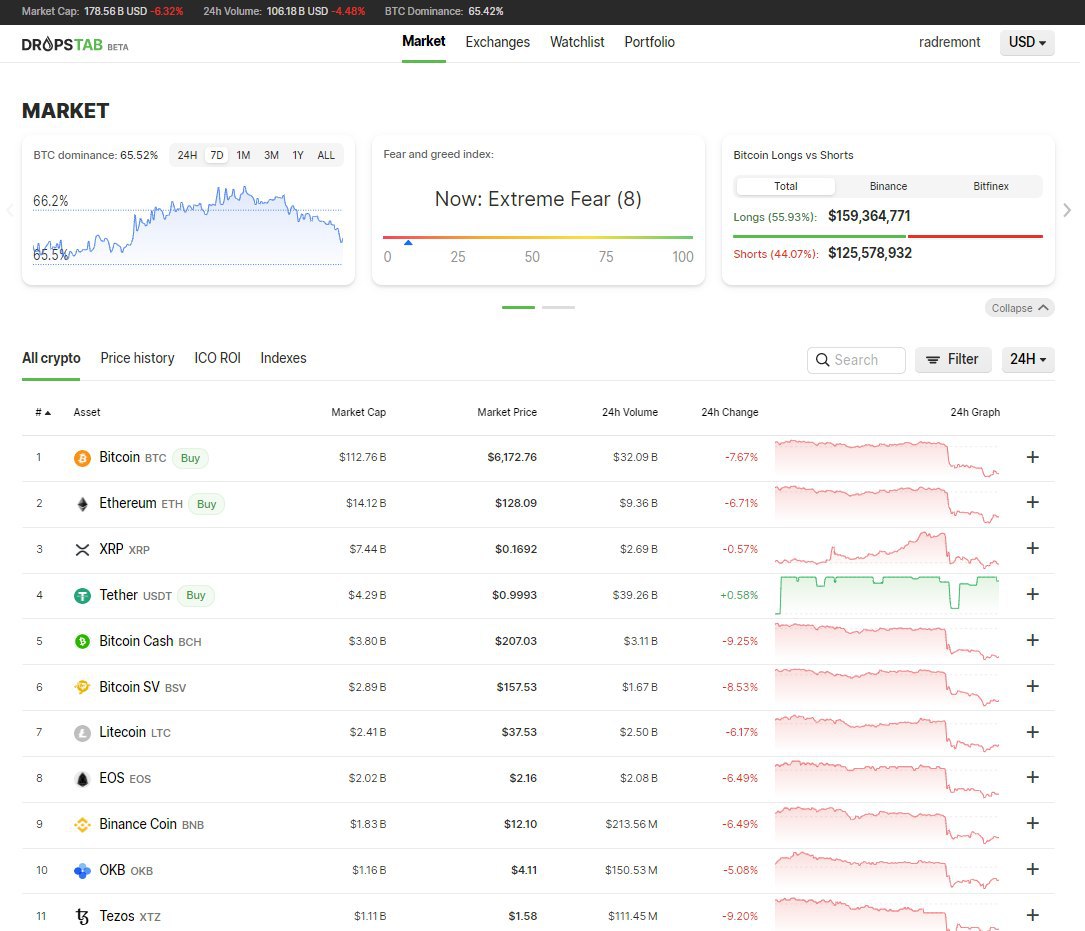1085x931 pixels.
Task: Click the XRP coin icon
Action: point(82,550)
